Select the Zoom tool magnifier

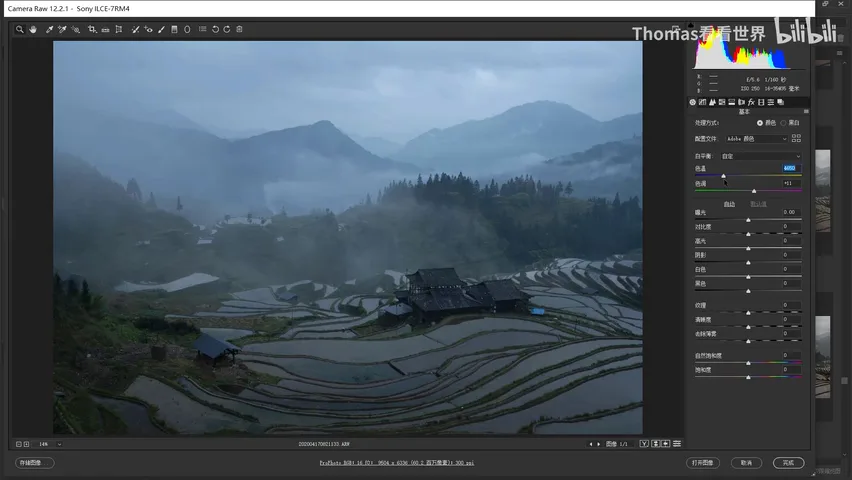click(x=20, y=29)
